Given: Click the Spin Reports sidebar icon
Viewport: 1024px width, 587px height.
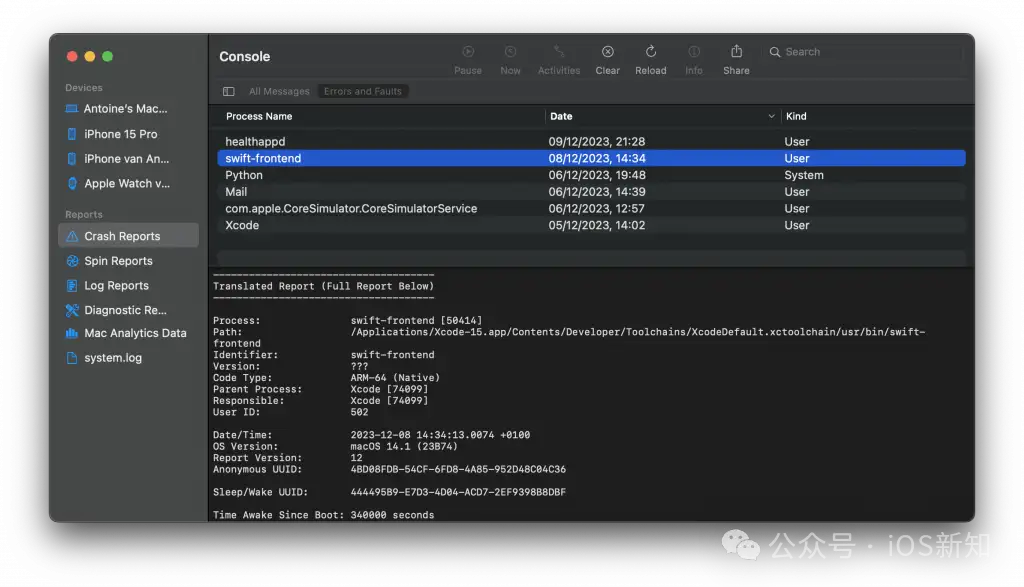Looking at the screenshot, I should point(71,260).
